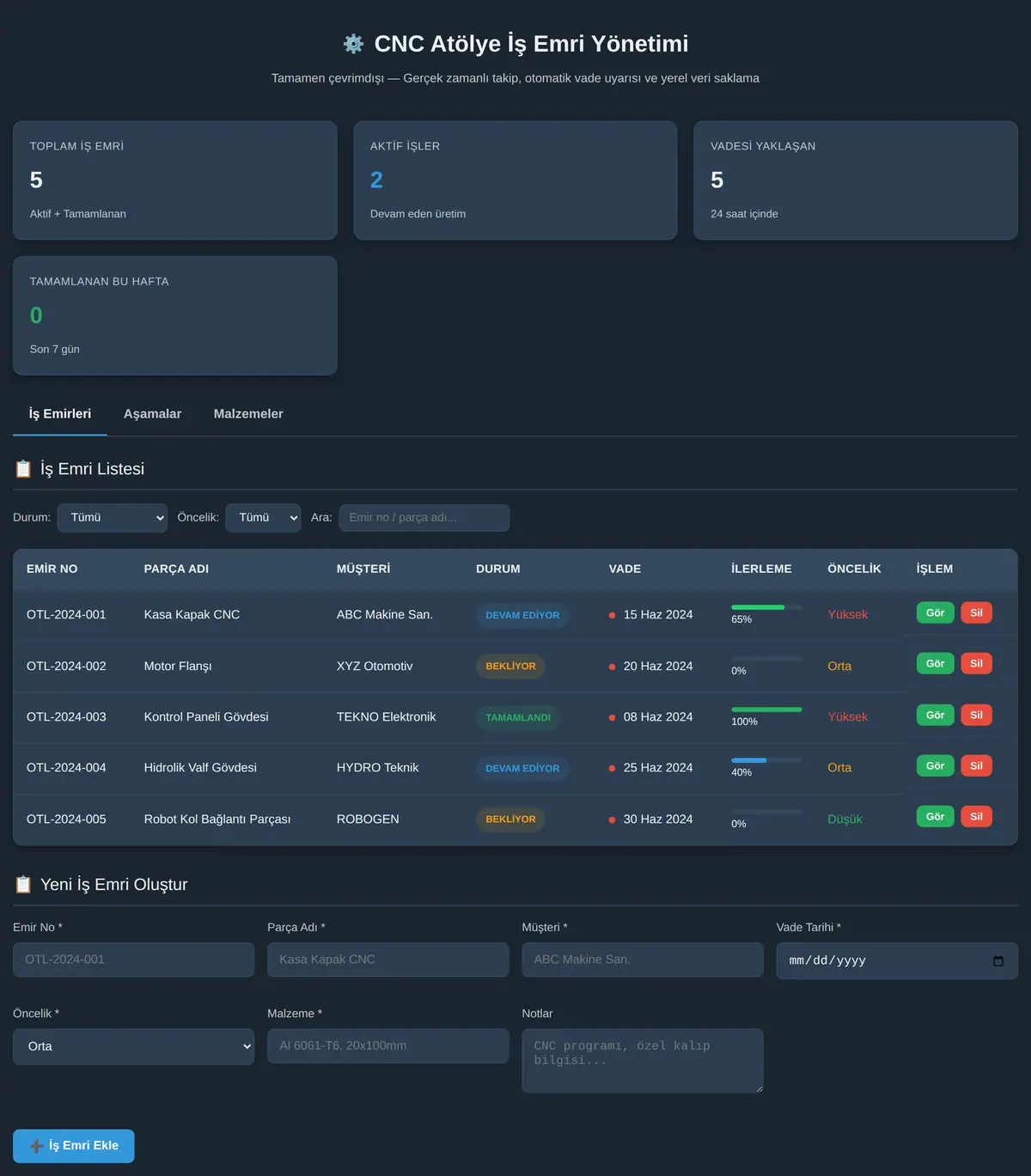Open the Durum filter dropdown
1031x1176 pixels.
pos(113,518)
